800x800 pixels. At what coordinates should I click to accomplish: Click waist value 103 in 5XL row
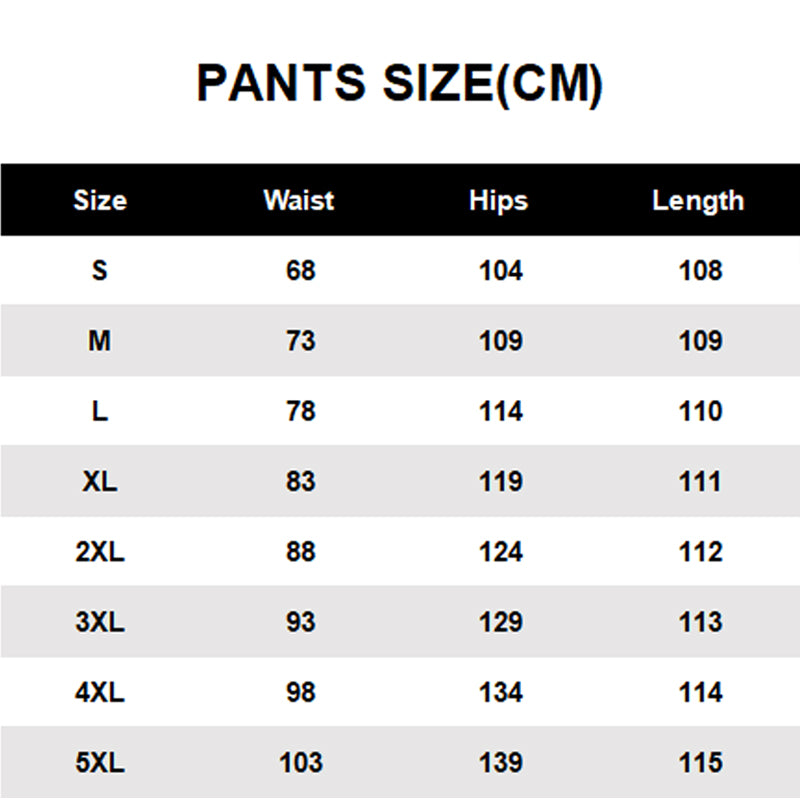(x=301, y=763)
